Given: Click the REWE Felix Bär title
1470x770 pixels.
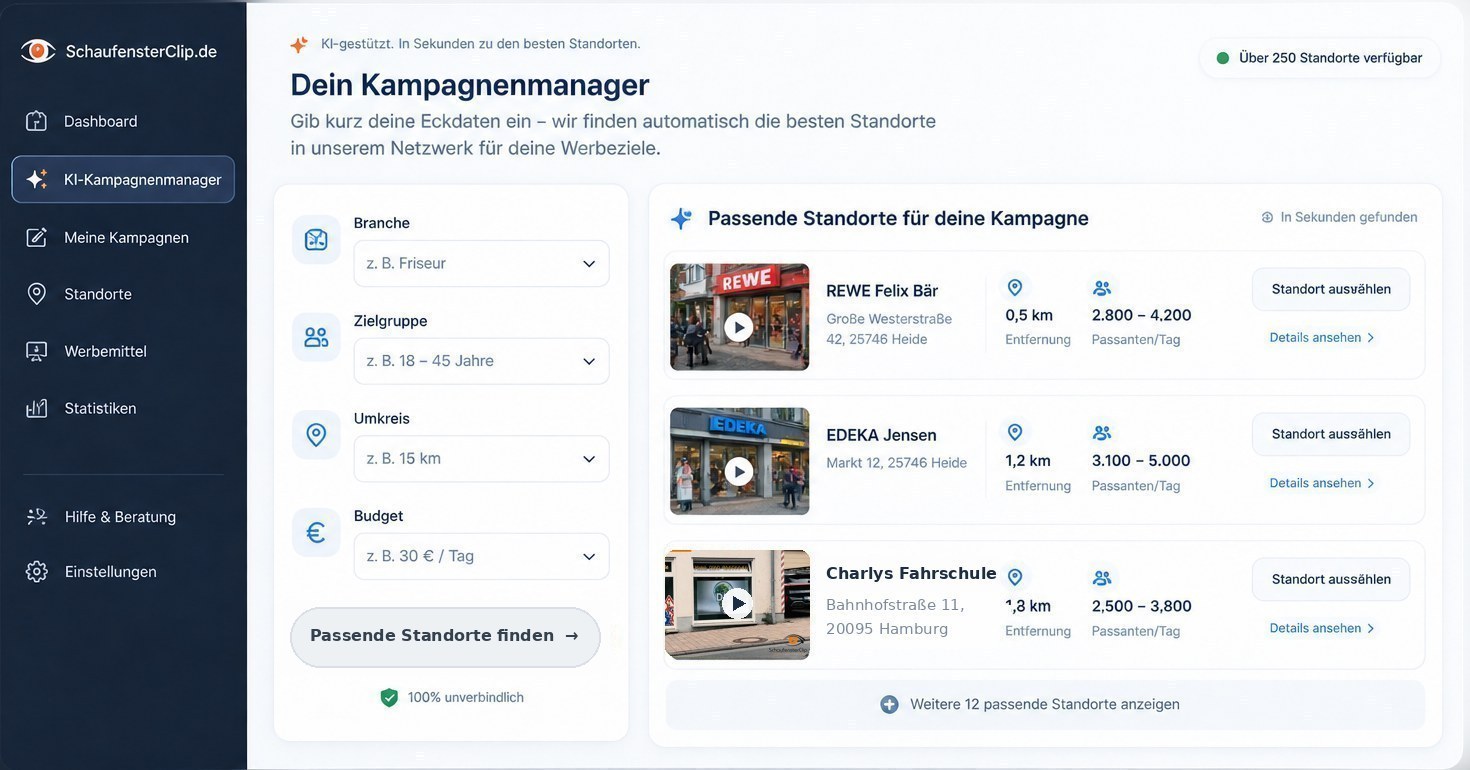Looking at the screenshot, I should (x=882, y=291).
